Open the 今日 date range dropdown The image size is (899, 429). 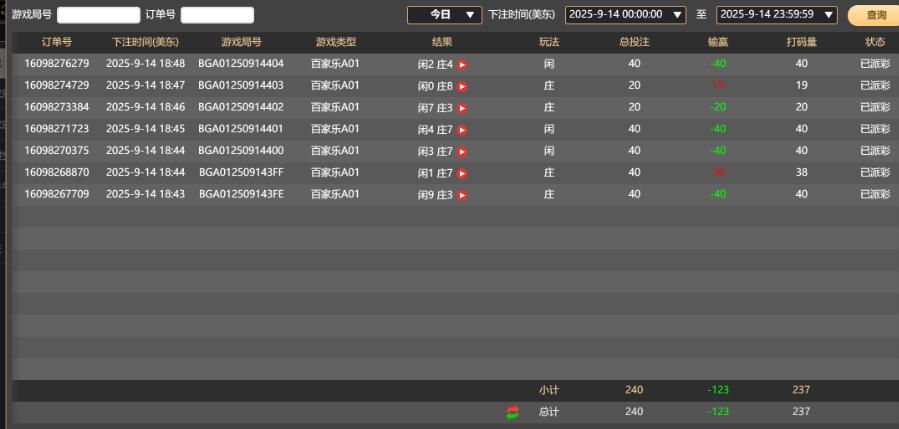coord(445,15)
